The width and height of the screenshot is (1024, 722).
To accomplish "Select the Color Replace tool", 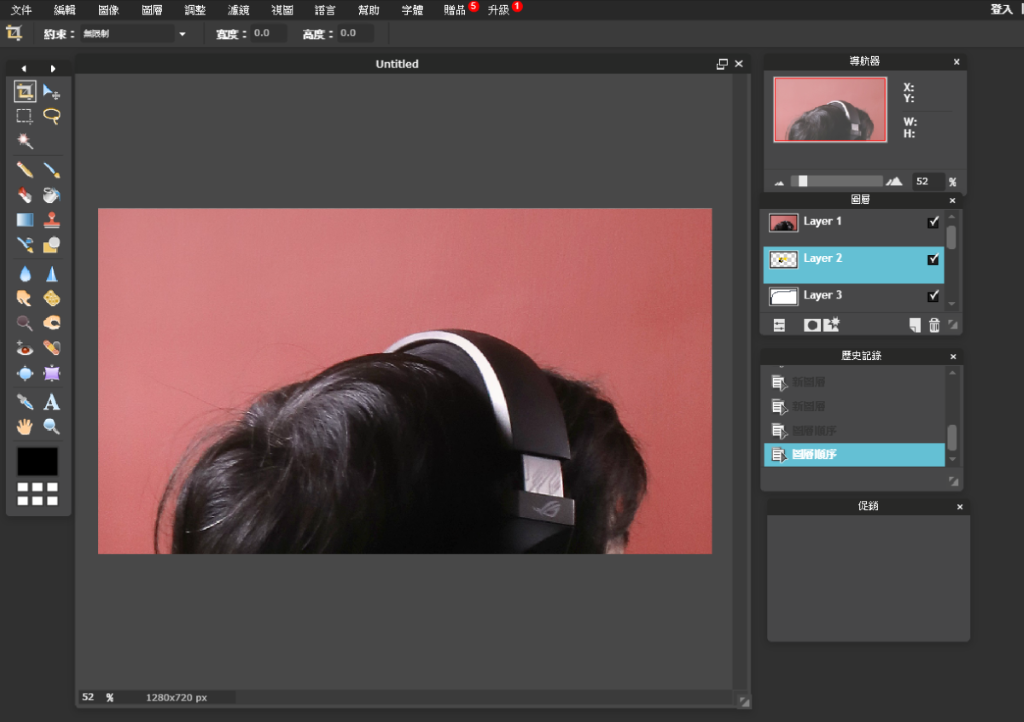I will click(25, 245).
